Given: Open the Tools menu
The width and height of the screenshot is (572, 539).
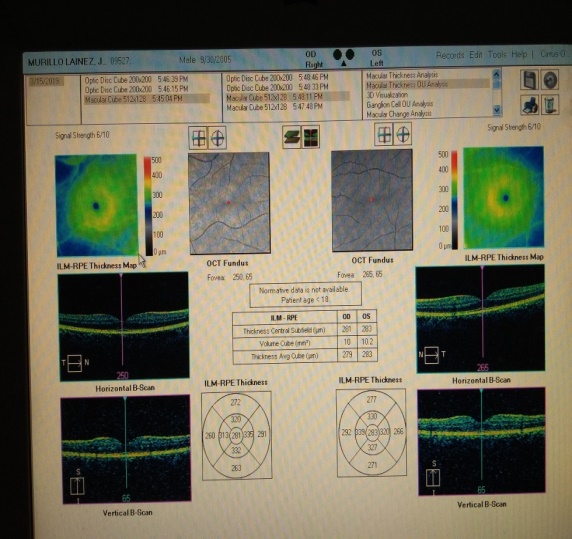Looking at the screenshot, I should (x=497, y=55).
